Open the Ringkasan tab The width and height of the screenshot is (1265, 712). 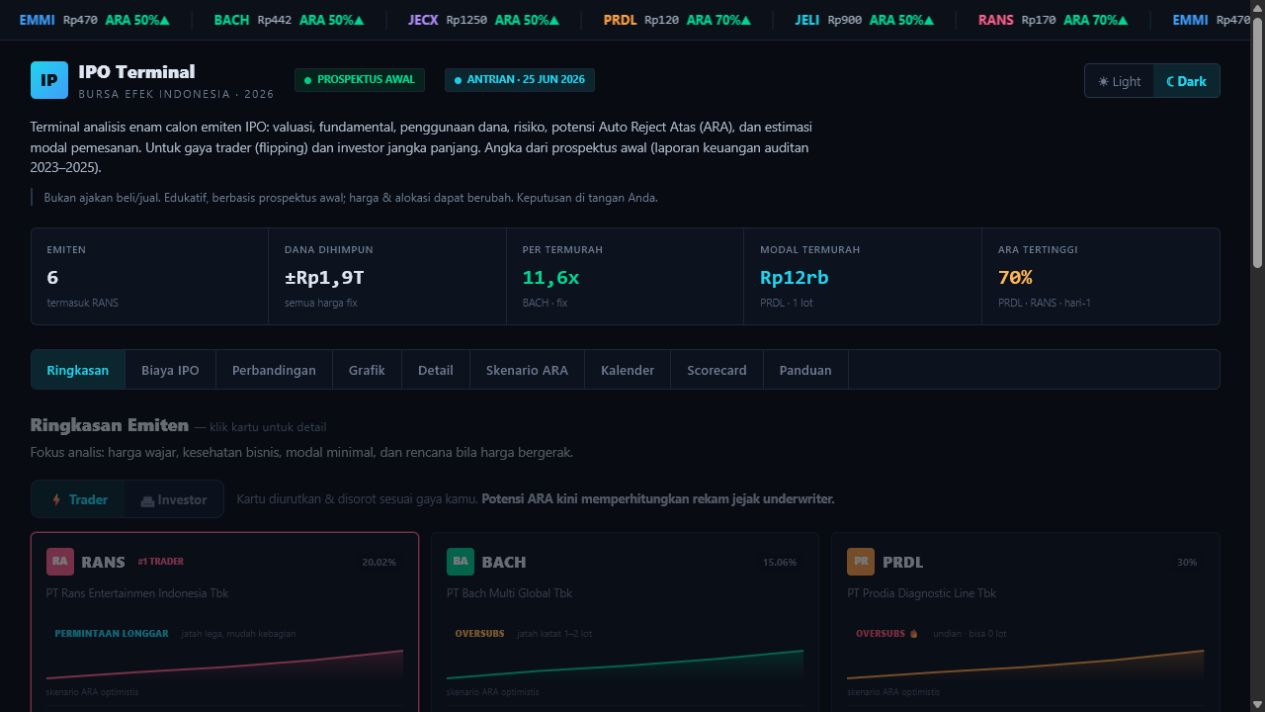(78, 370)
